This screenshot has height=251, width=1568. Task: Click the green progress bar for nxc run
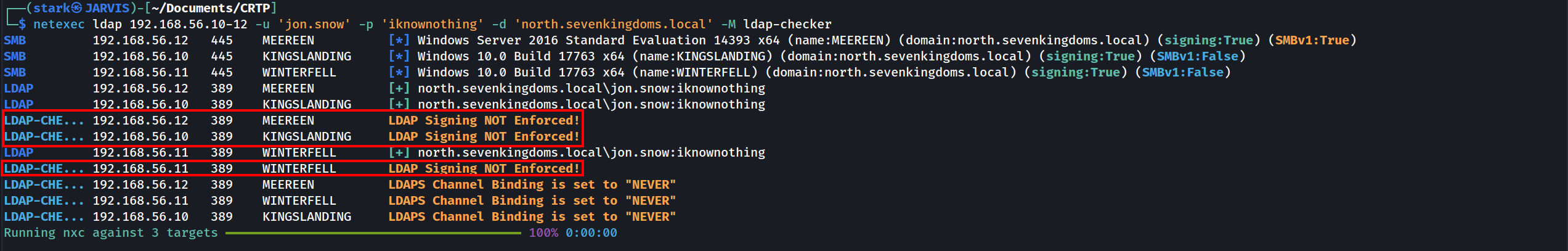[373, 232]
